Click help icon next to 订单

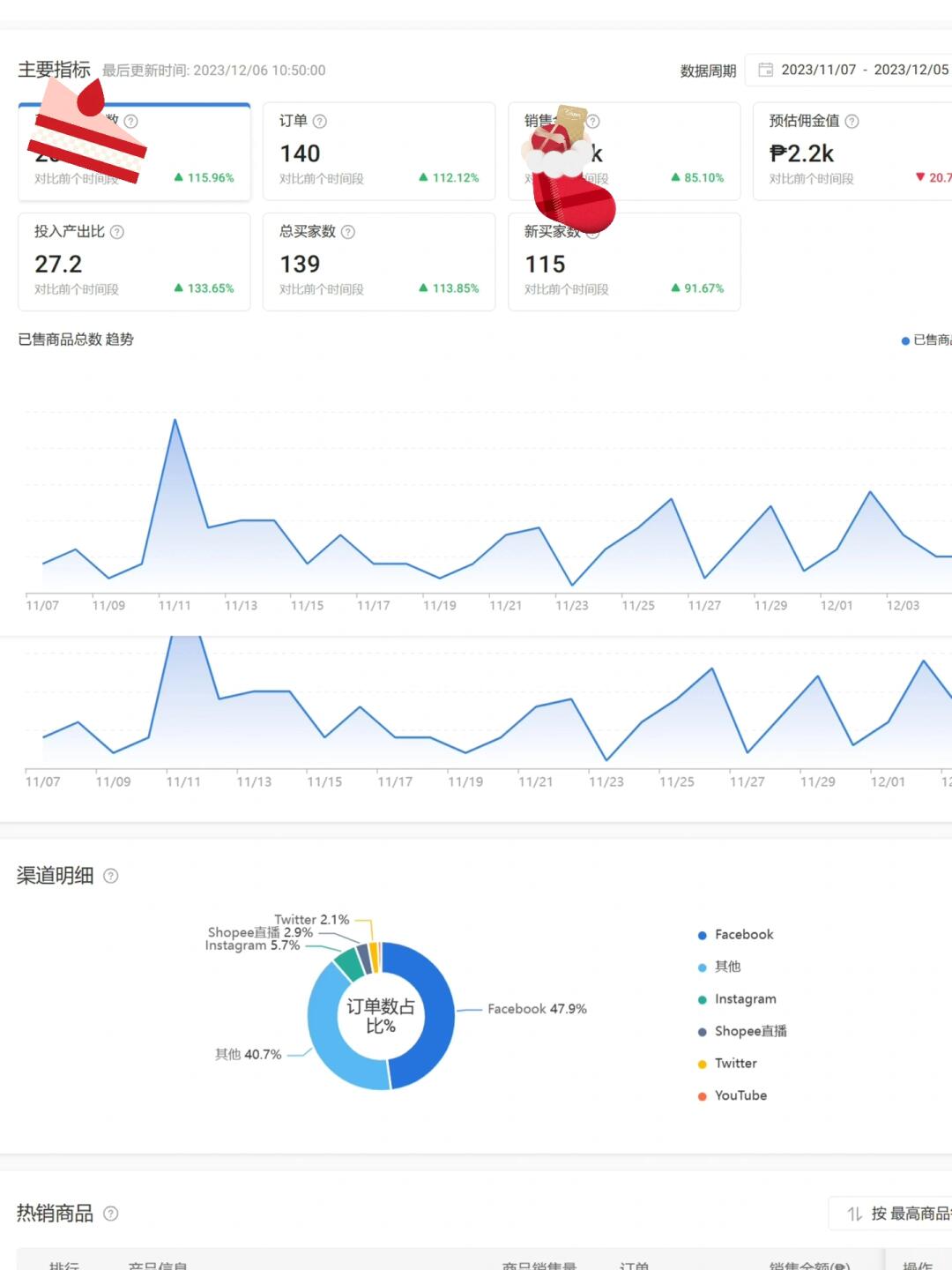click(320, 122)
